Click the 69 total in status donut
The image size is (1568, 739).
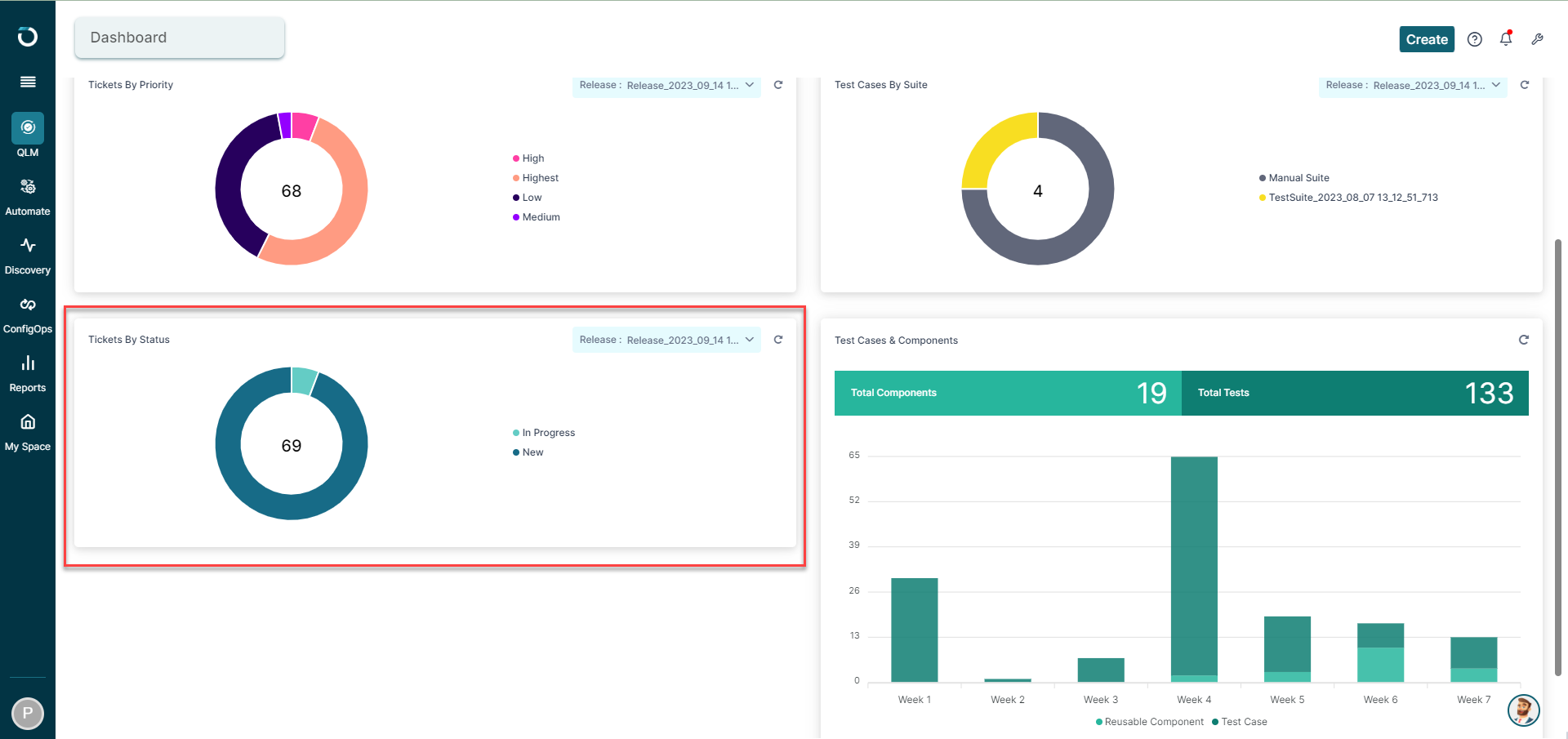[292, 446]
